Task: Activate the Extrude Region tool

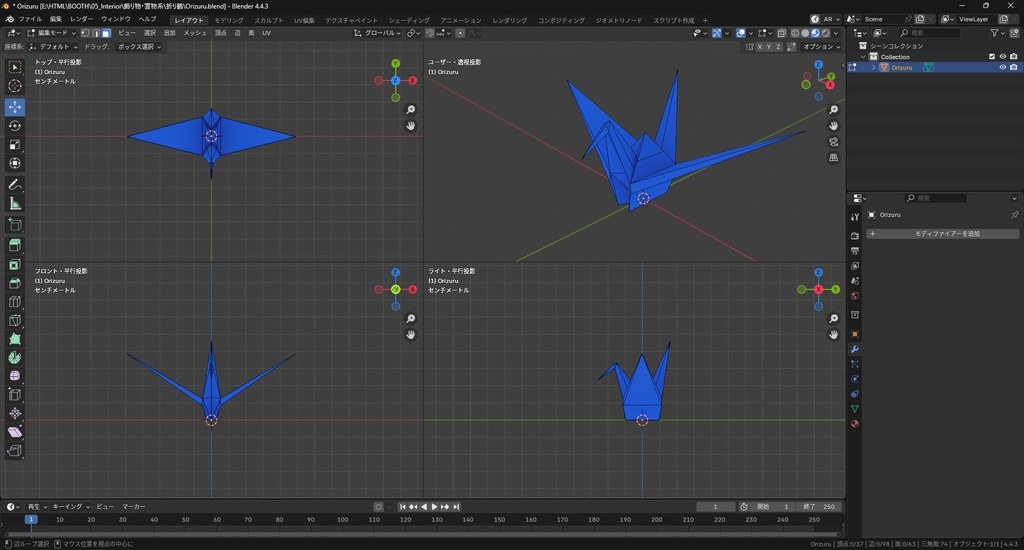Action: 14,246
